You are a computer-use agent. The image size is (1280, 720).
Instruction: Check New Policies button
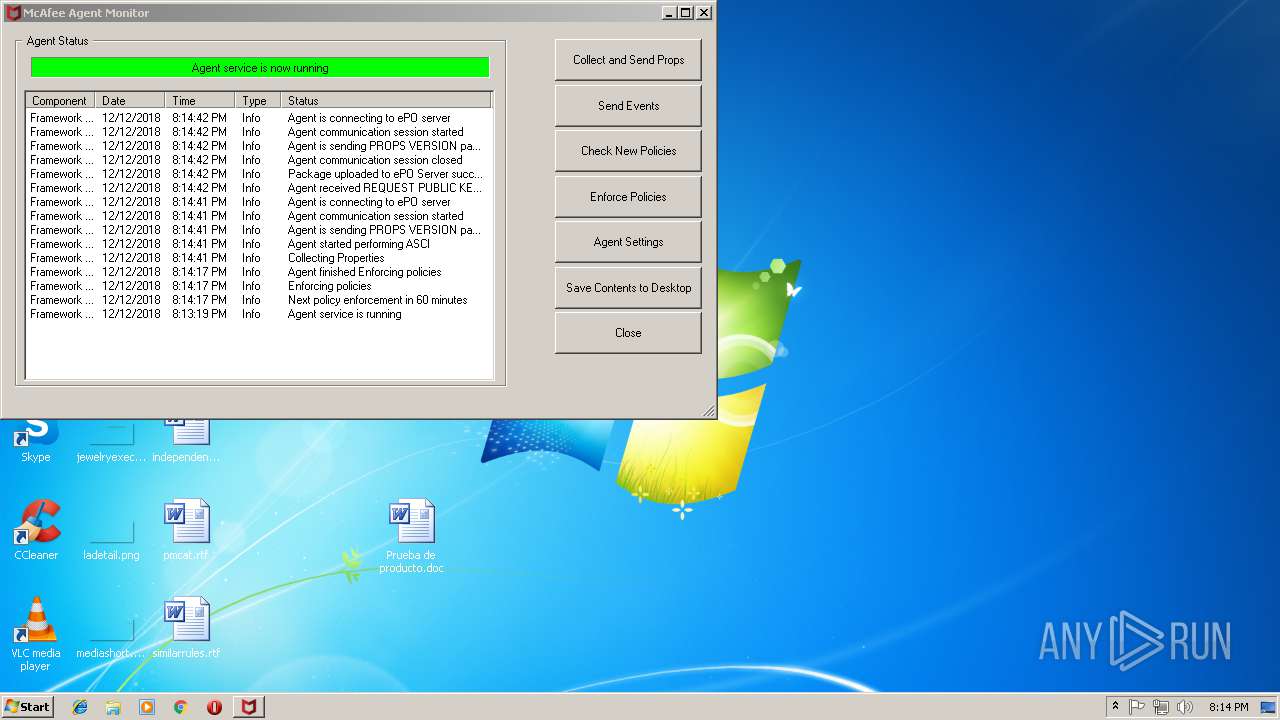(628, 151)
